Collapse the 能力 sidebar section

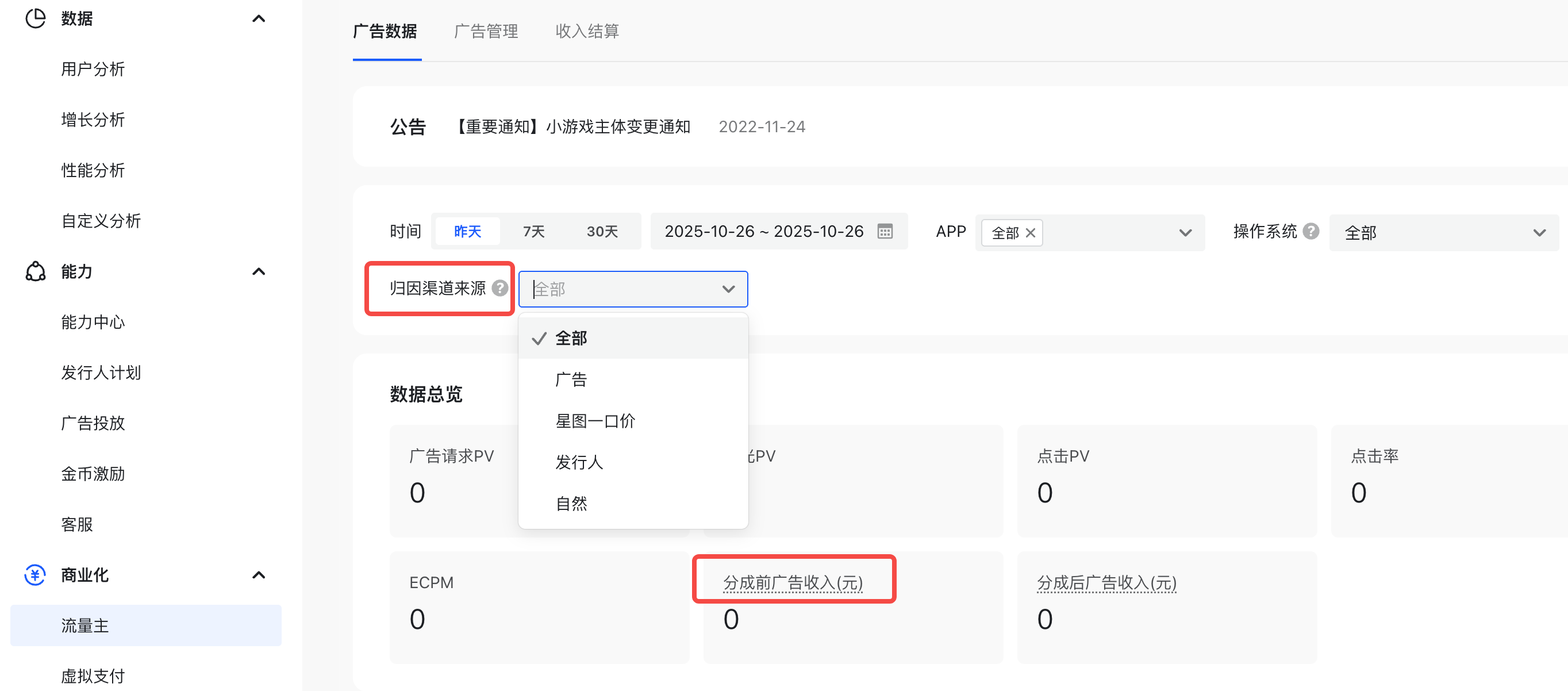(x=259, y=271)
